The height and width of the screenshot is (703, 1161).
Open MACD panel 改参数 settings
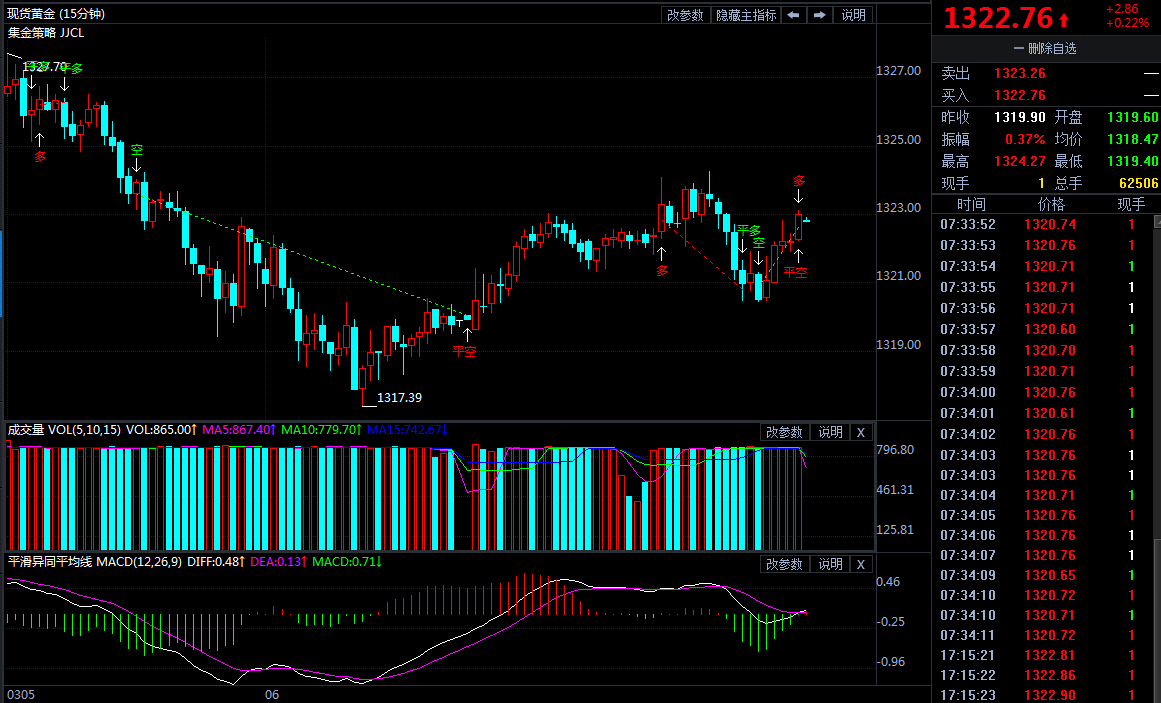[x=783, y=564]
